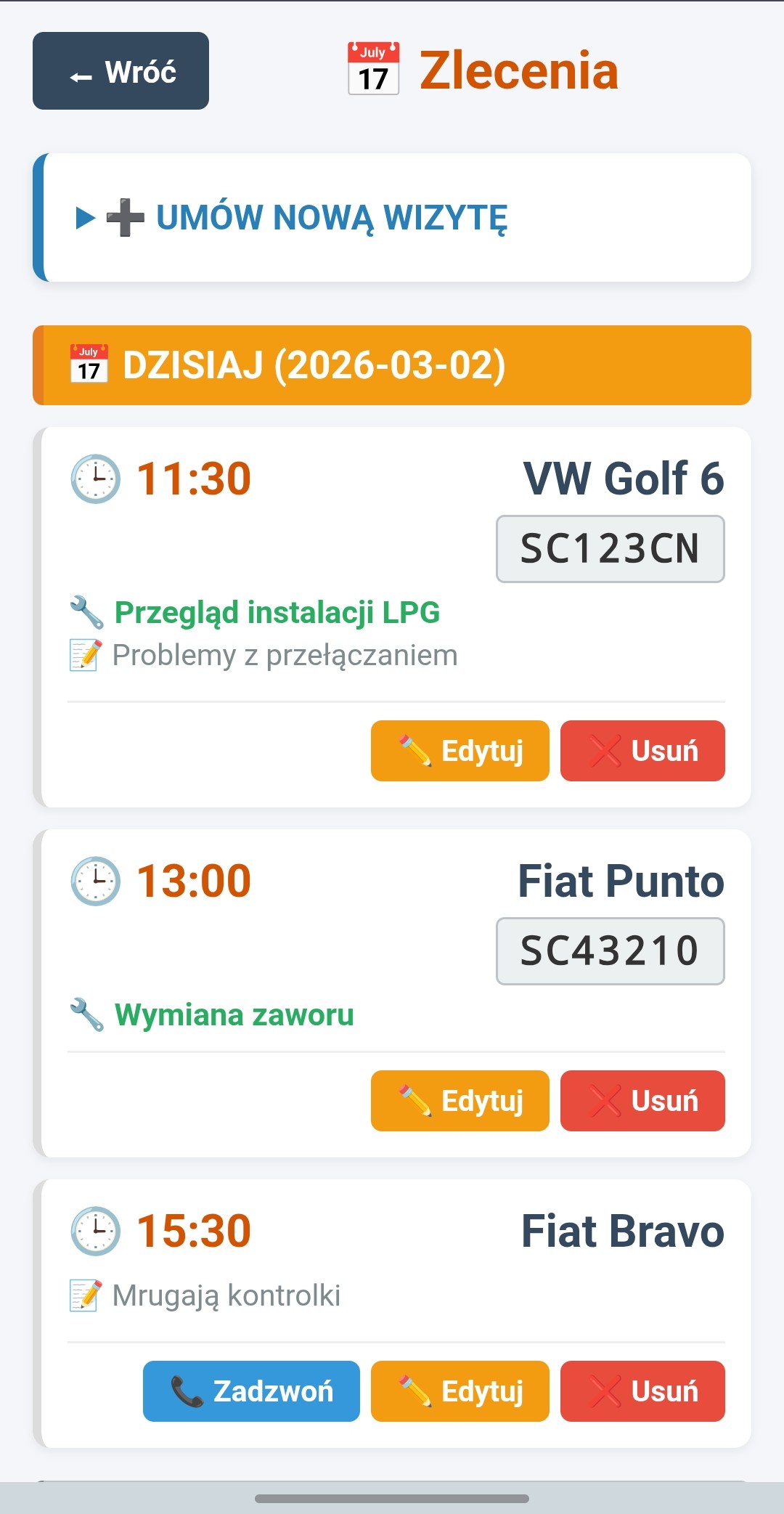Click the plus icon for new visit

pos(125,217)
